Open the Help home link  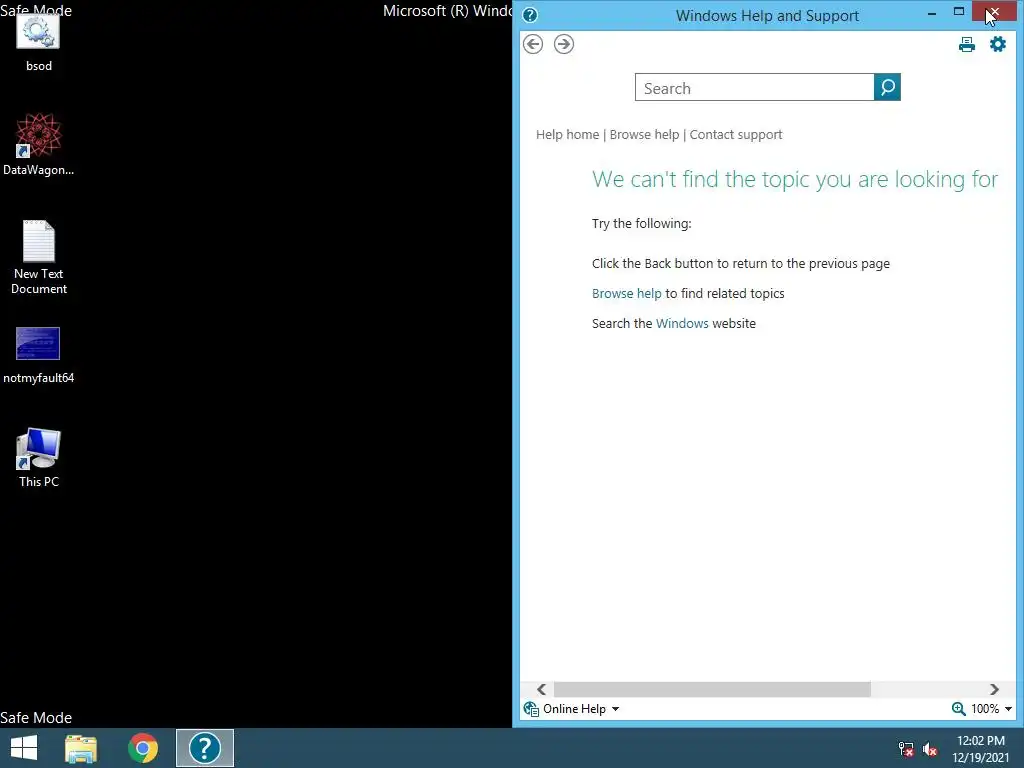pyautogui.click(x=568, y=135)
